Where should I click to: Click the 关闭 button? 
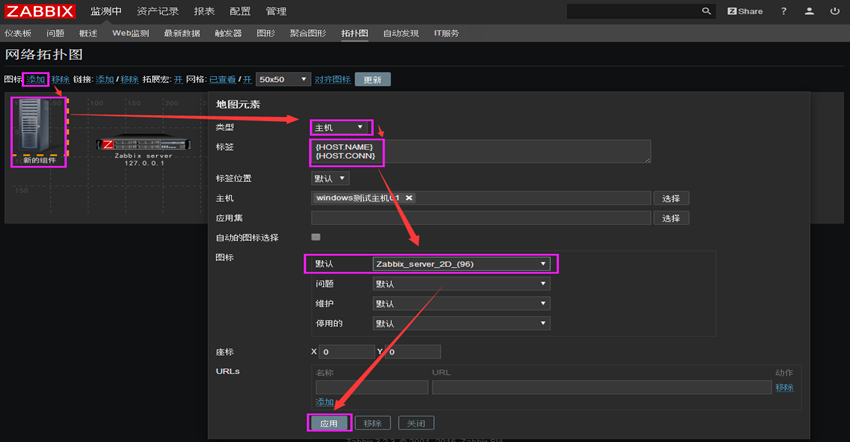(x=416, y=423)
